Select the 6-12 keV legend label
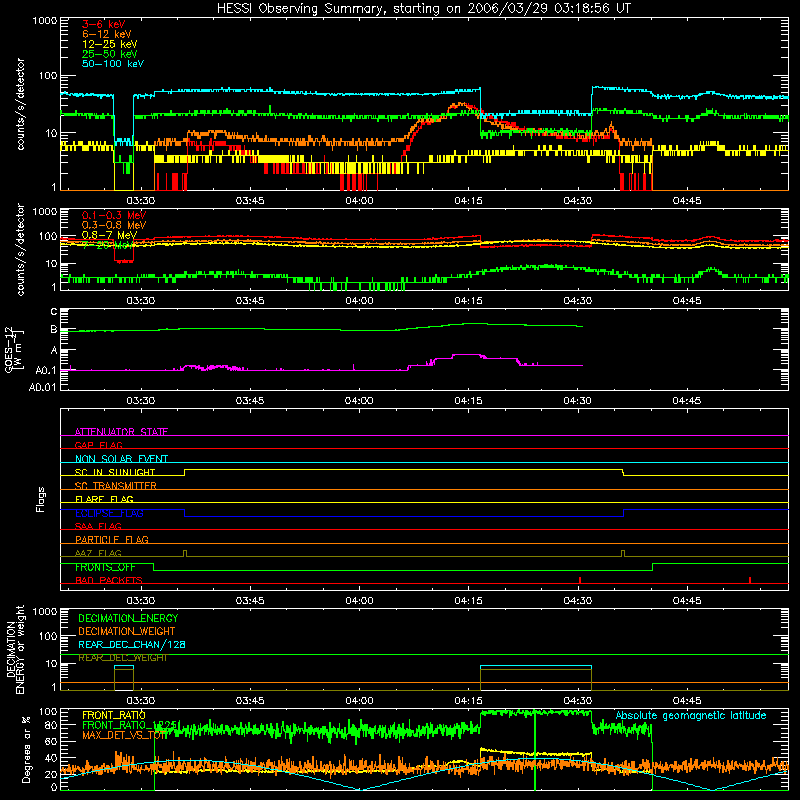 (107, 34)
